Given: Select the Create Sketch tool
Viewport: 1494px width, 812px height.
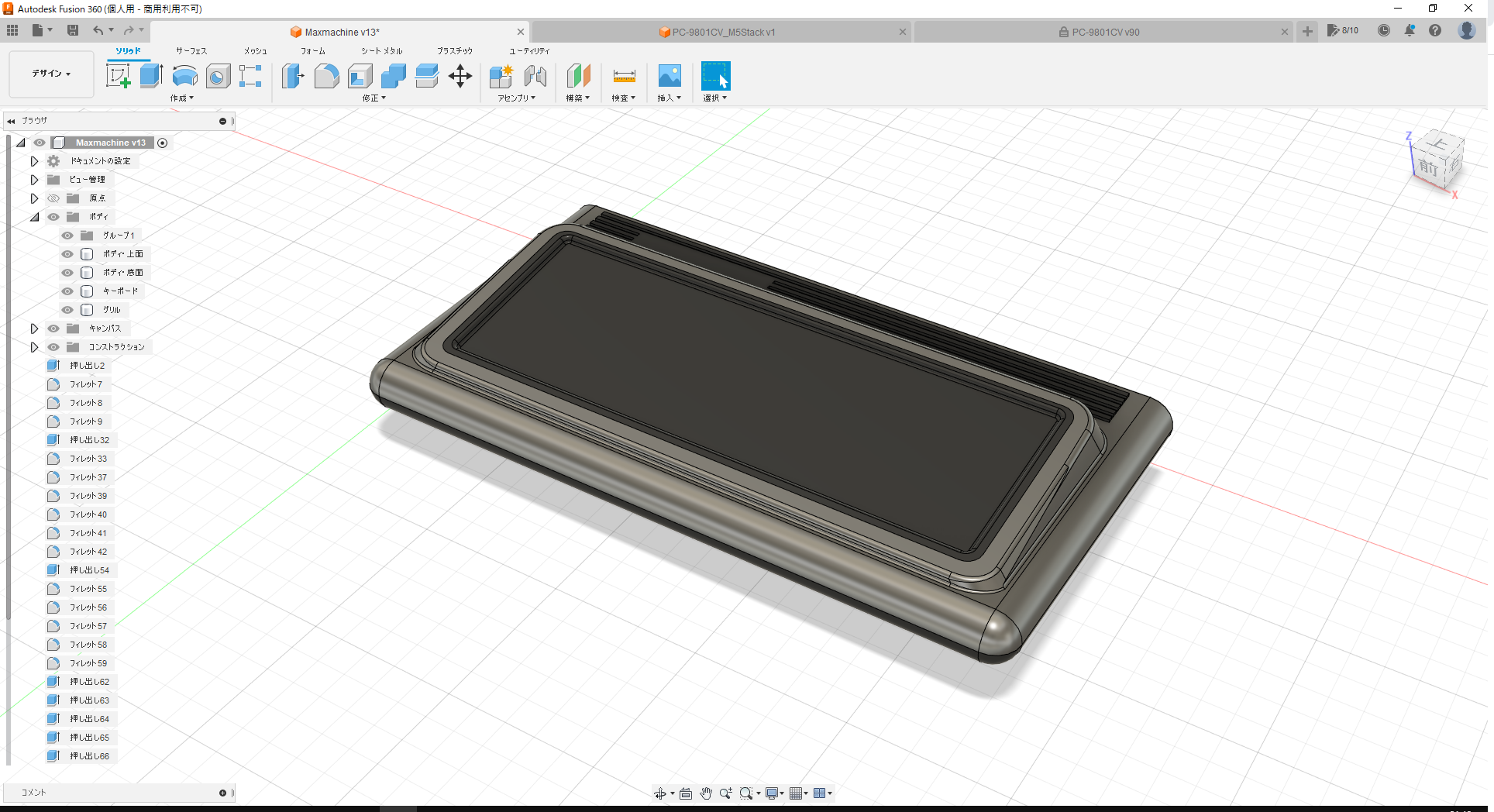Looking at the screenshot, I should (x=119, y=76).
